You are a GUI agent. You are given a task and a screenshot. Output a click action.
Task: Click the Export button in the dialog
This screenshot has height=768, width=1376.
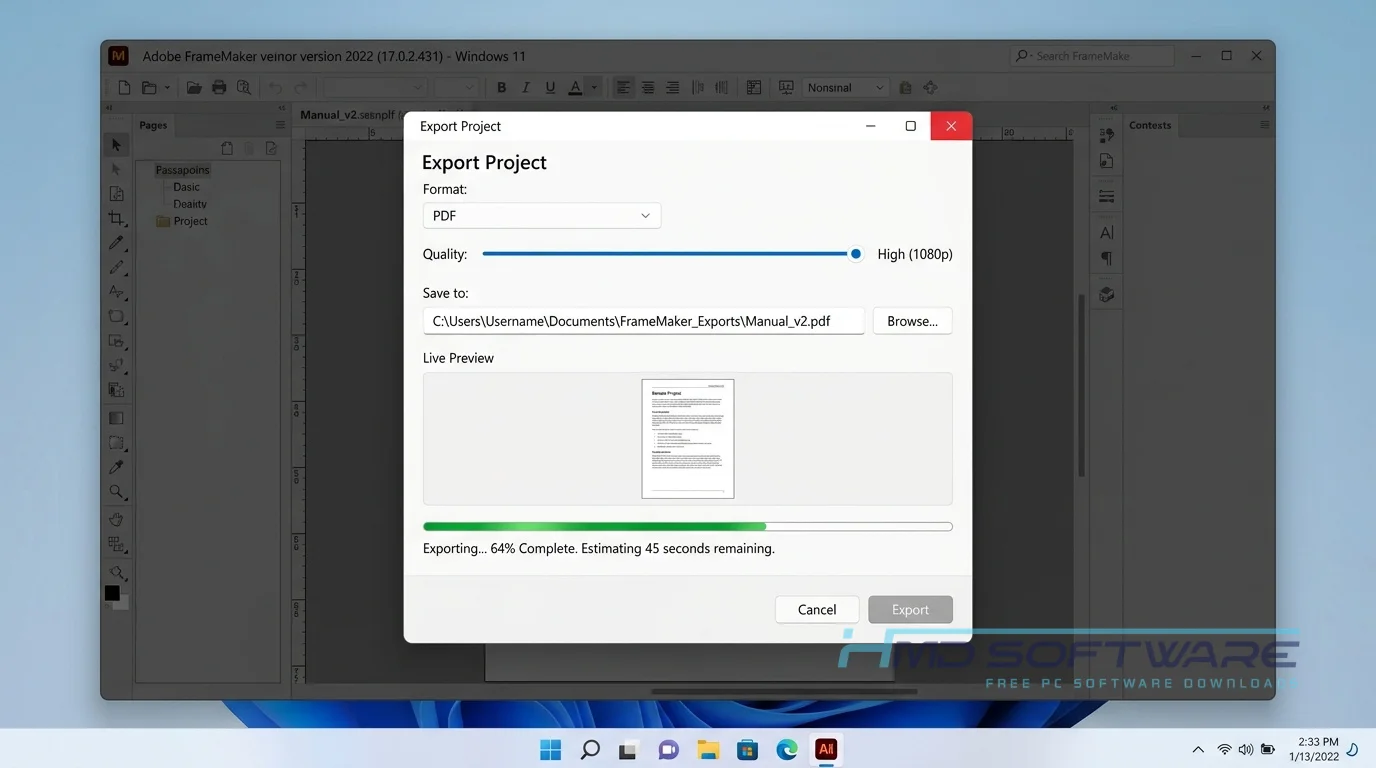pos(910,610)
